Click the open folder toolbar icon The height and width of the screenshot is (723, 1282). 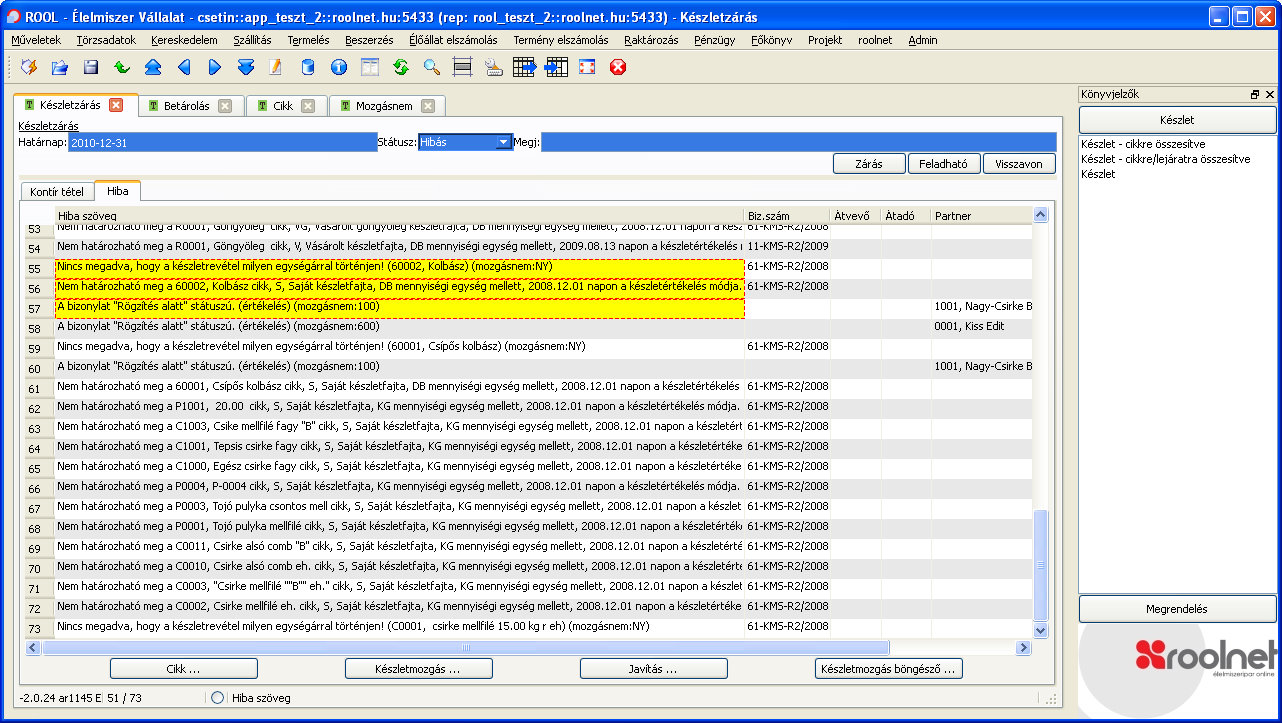tap(60, 67)
